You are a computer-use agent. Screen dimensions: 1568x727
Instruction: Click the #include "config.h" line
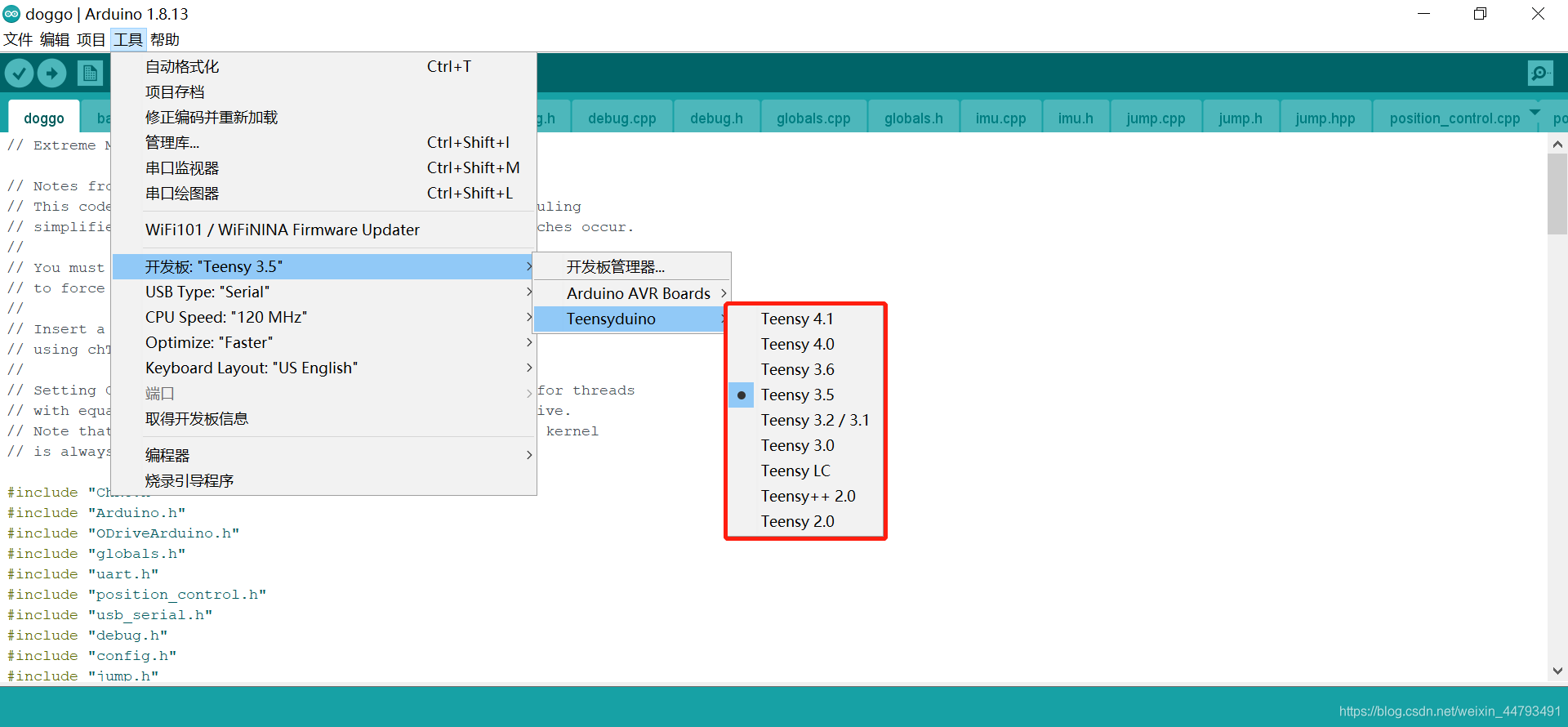click(x=92, y=655)
